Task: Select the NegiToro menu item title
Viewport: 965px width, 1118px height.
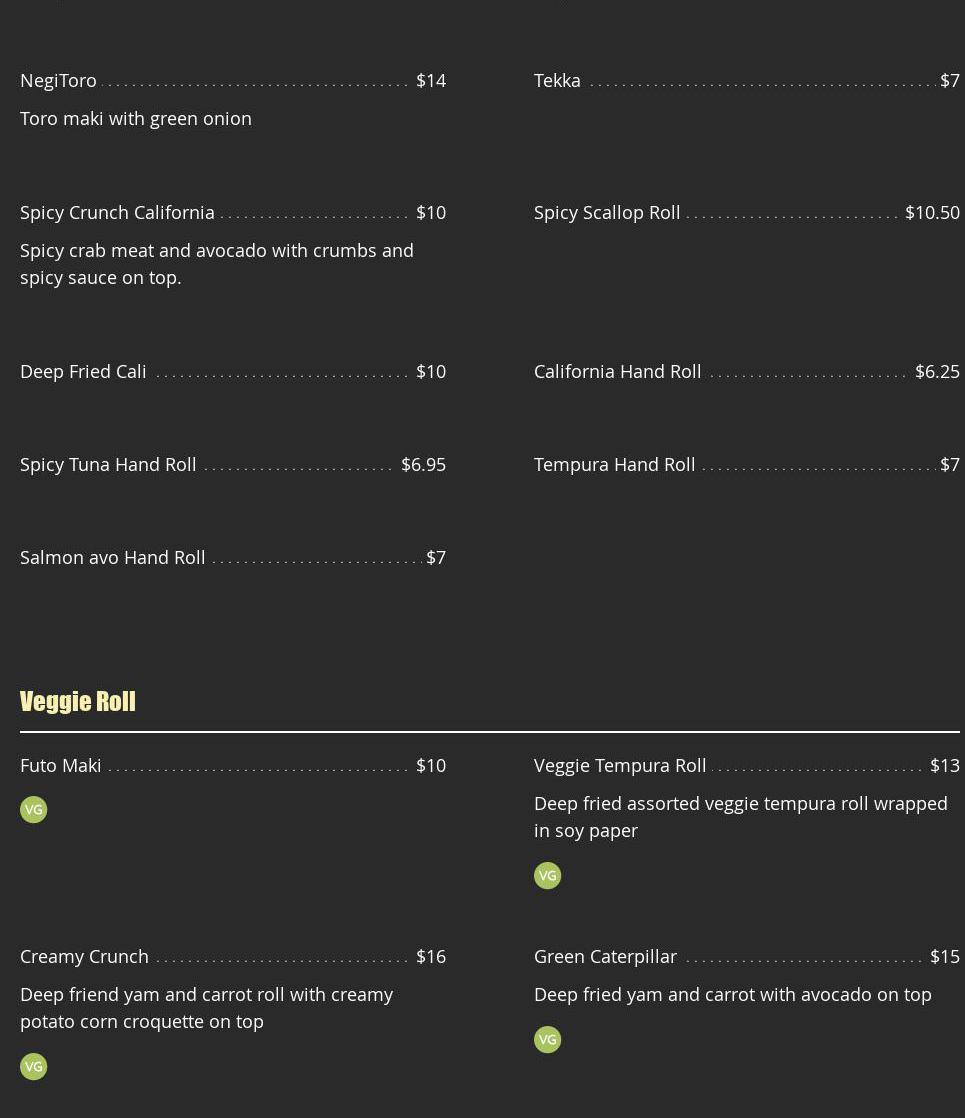Action: pos(59,80)
